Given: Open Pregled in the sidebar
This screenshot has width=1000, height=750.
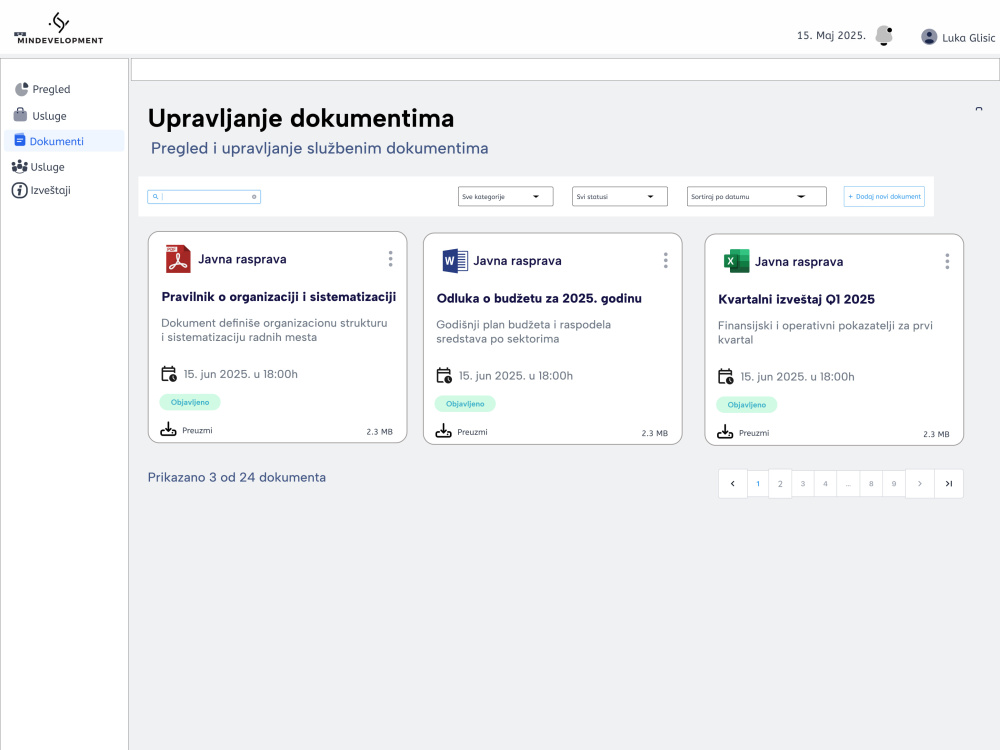Looking at the screenshot, I should click(x=51, y=89).
